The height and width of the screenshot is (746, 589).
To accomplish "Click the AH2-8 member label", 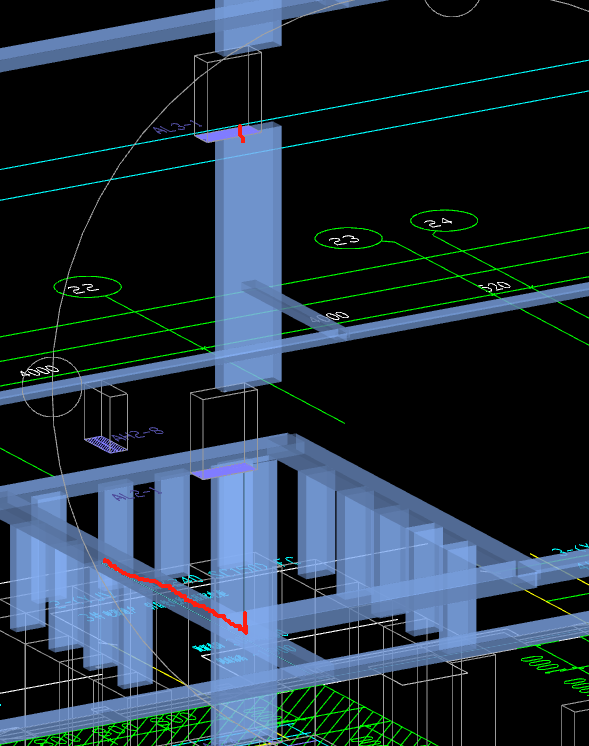I will pyautogui.click(x=137, y=434).
